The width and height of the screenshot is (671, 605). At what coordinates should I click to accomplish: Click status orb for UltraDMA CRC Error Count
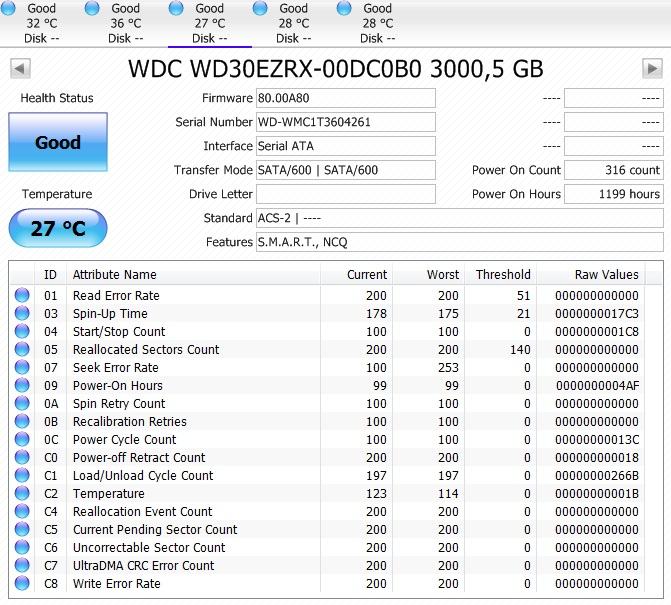pyautogui.click(x=22, y=564)
